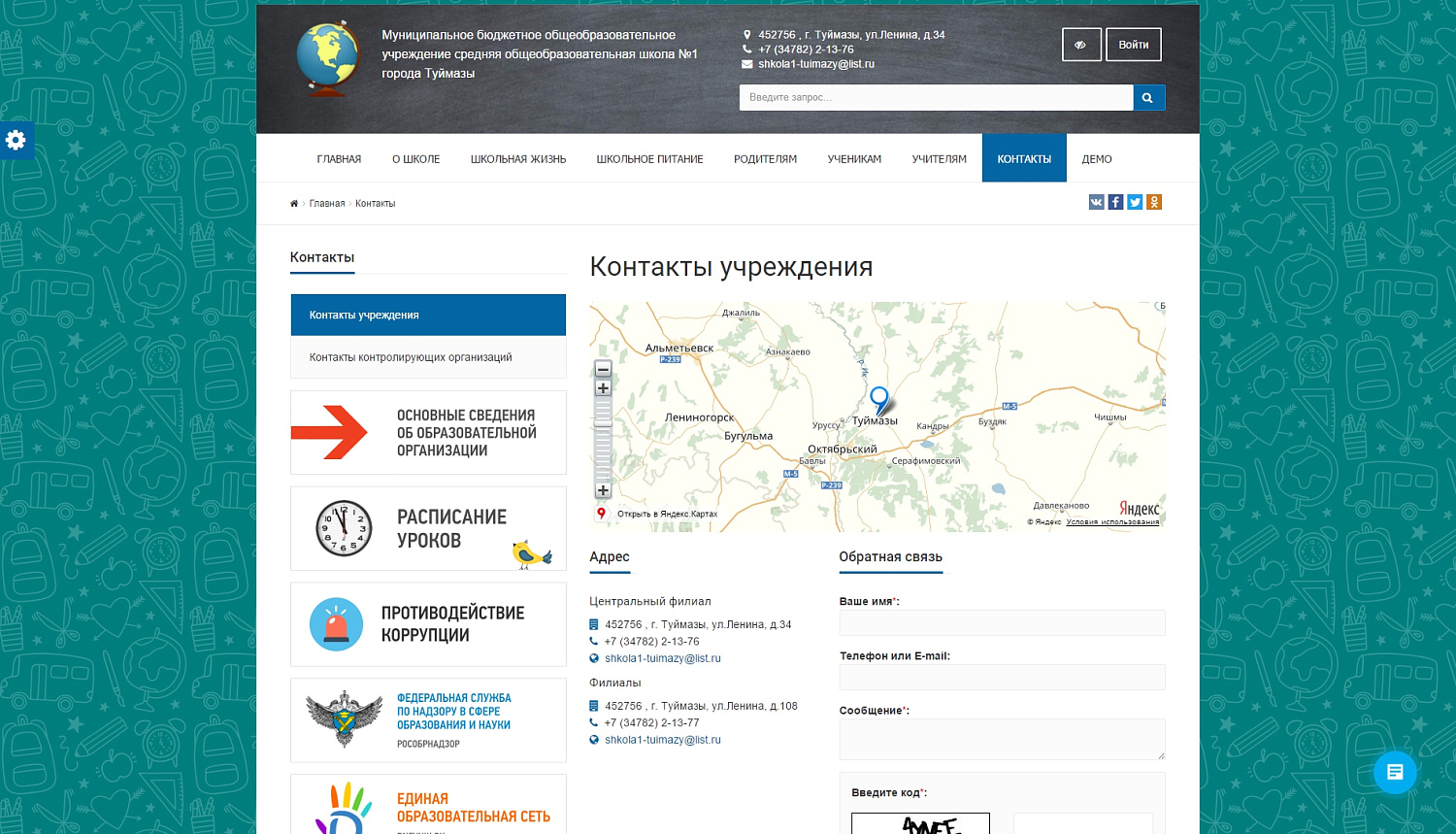1456x834 pixels.
Task: Zoom out on the map with minus control
Action: click(x=603, y=369)
